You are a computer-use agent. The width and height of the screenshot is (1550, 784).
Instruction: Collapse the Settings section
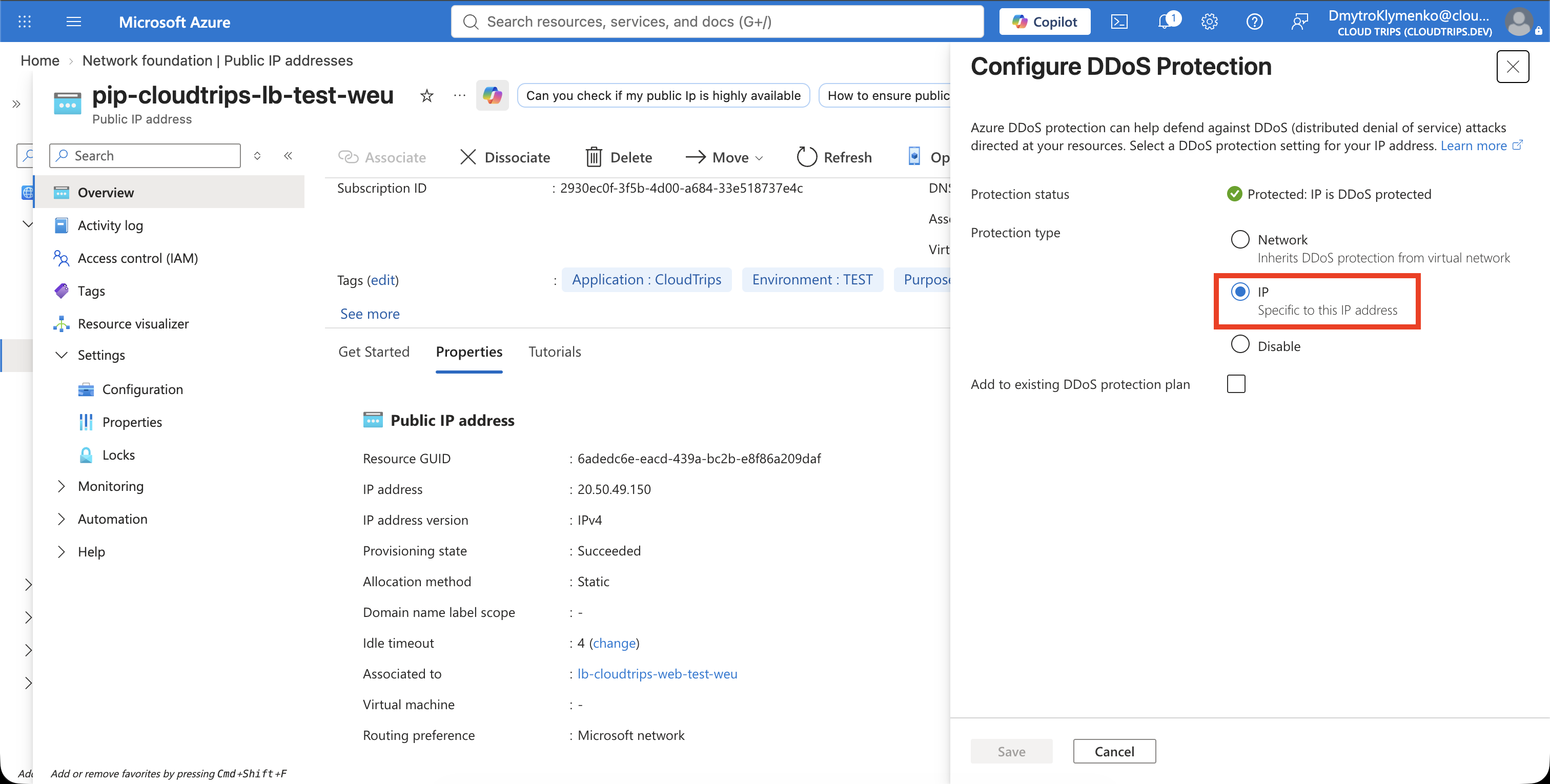pos(62,355)
